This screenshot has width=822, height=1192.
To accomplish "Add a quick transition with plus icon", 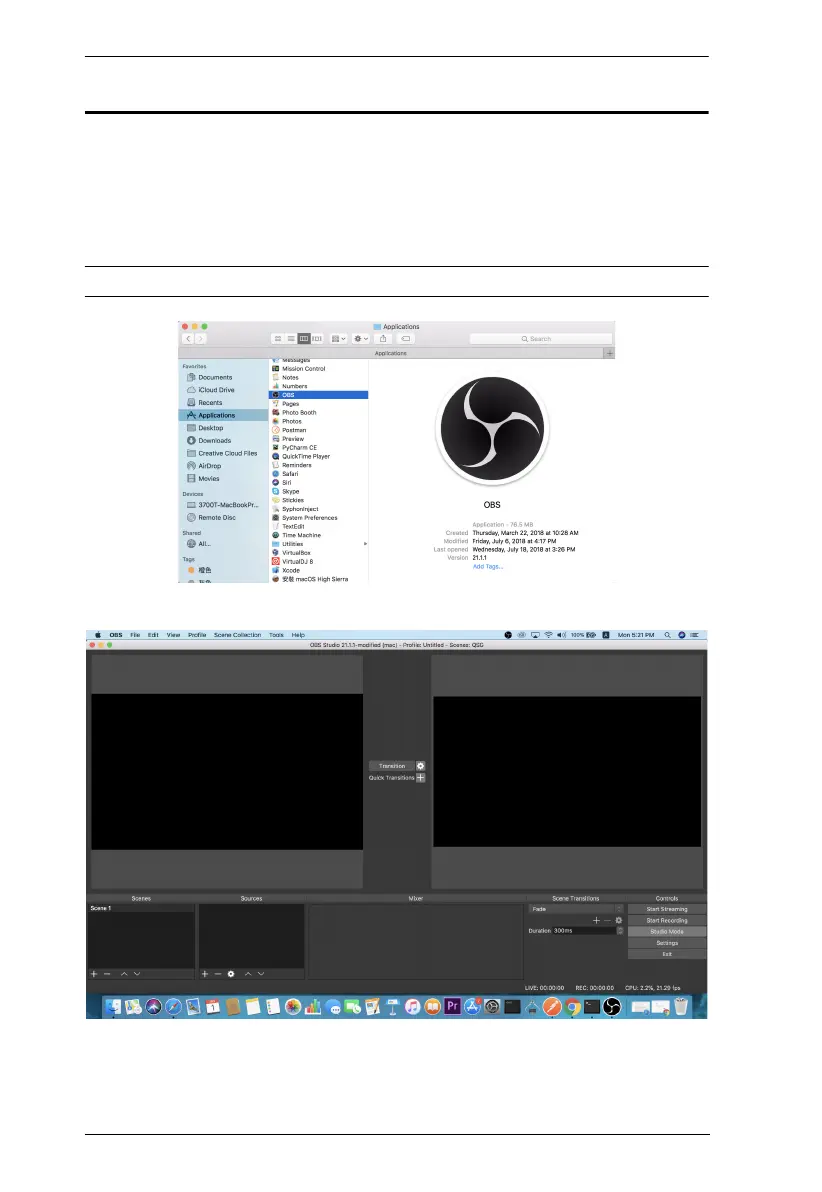I will click(421, 777).
